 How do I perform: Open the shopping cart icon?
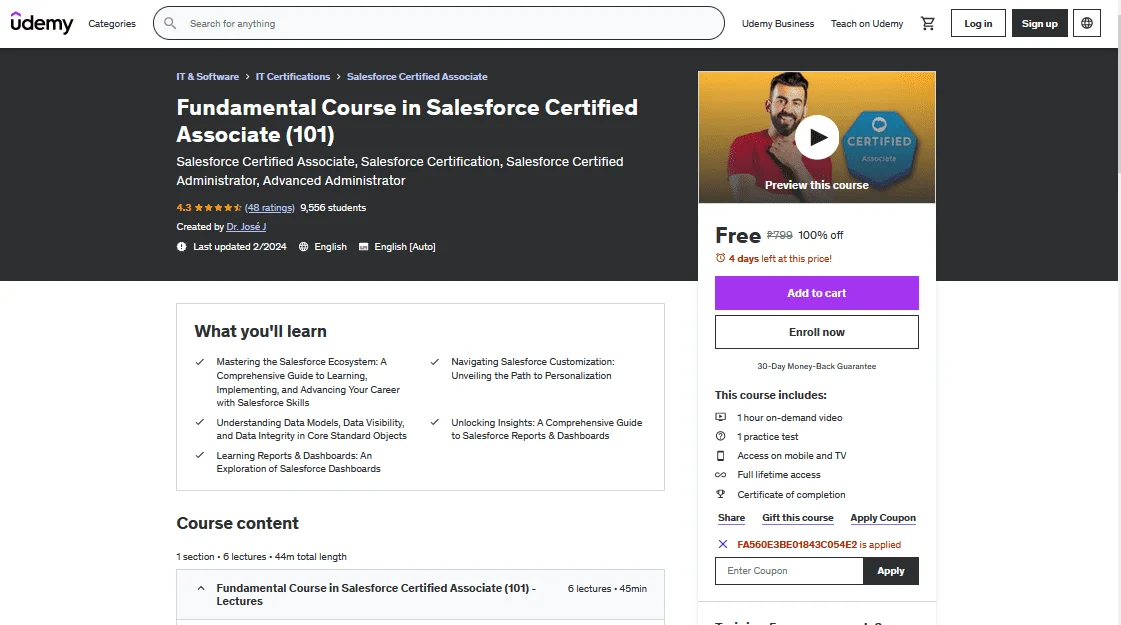click(928, 24)
